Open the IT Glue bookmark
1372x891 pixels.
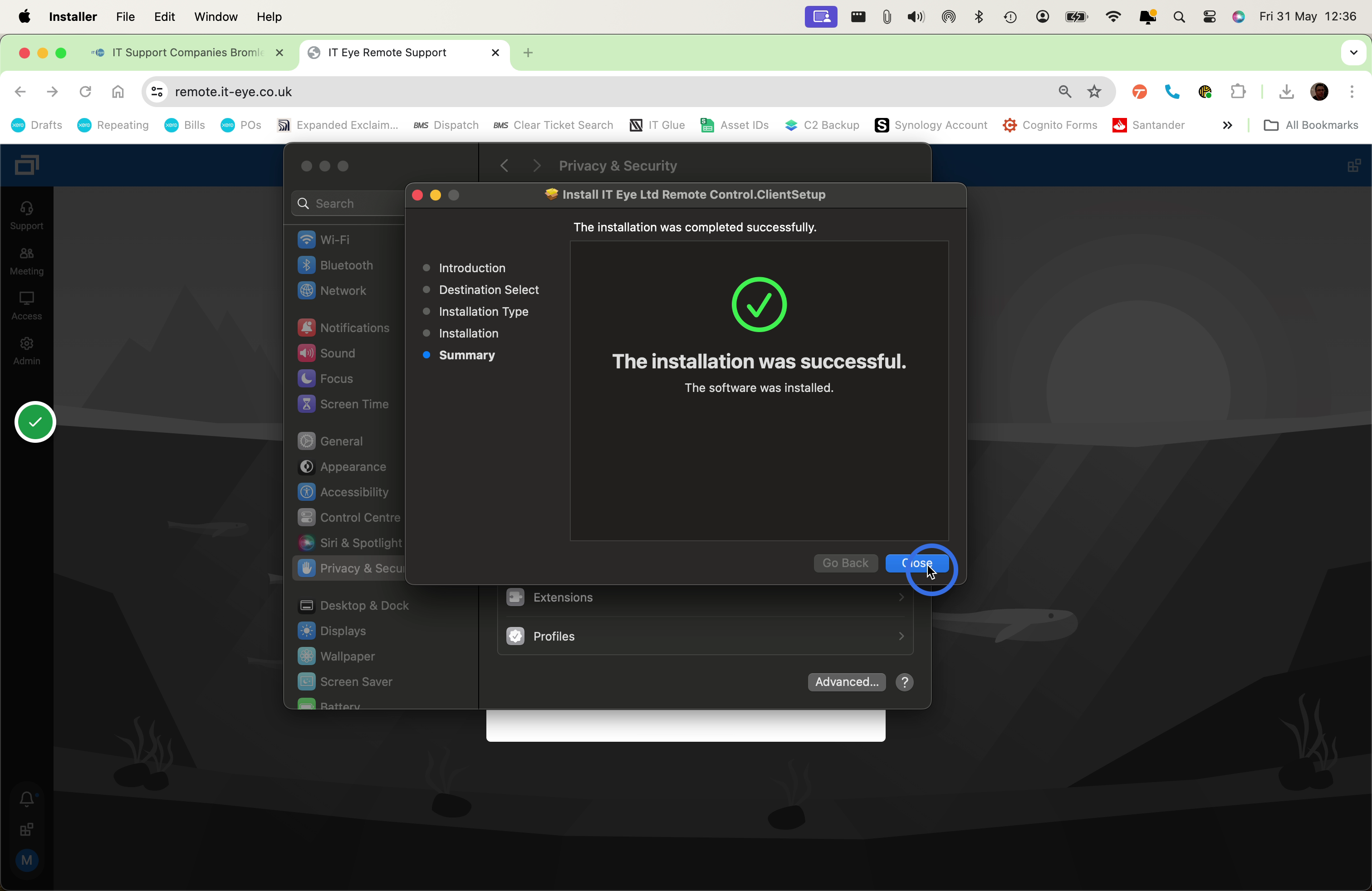(657, 125)
